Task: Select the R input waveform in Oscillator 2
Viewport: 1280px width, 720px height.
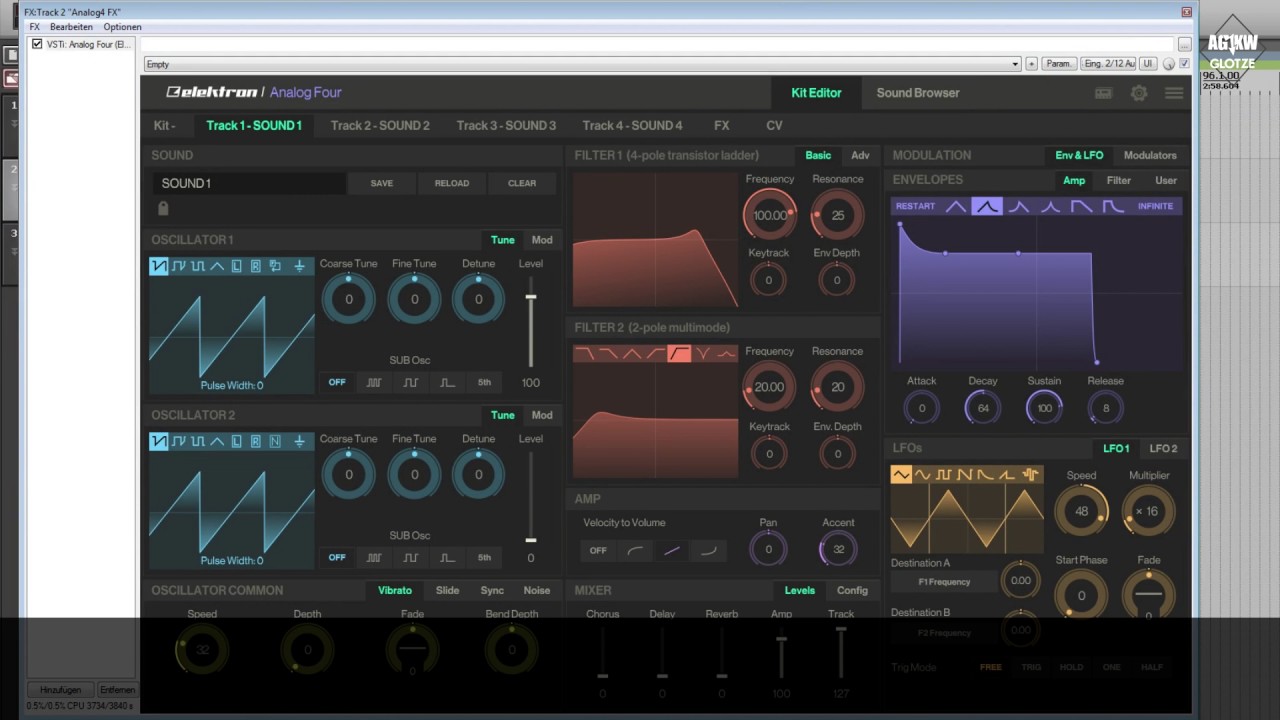Action: tap(256, 441)
